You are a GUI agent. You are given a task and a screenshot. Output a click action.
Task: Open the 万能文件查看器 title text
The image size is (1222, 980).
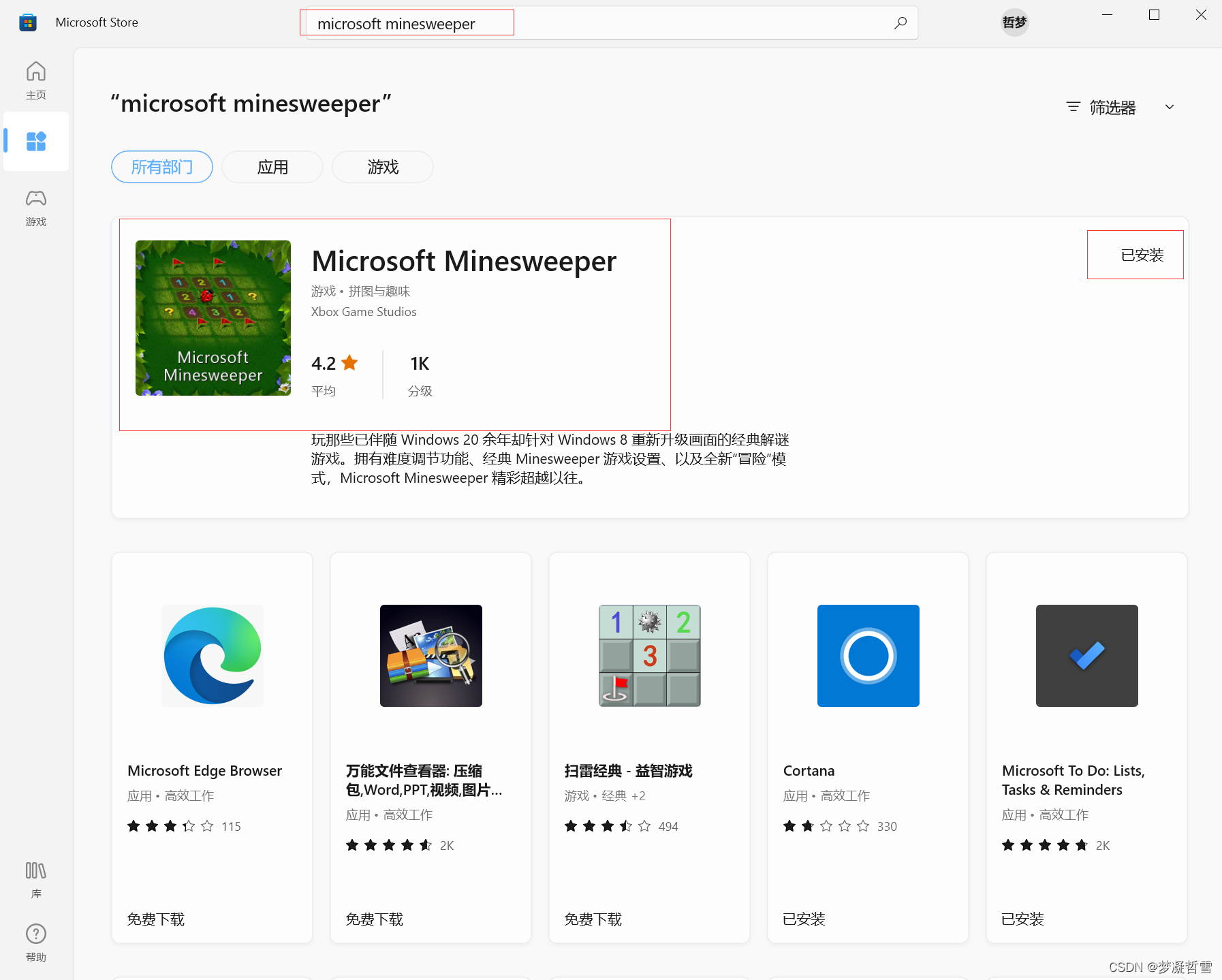coord(424,780)
